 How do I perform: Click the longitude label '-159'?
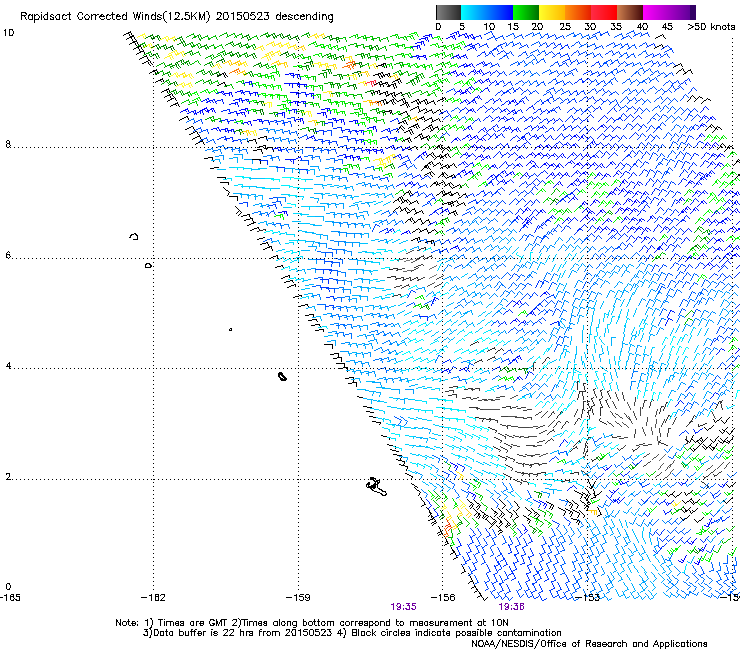tap(298, 598)
